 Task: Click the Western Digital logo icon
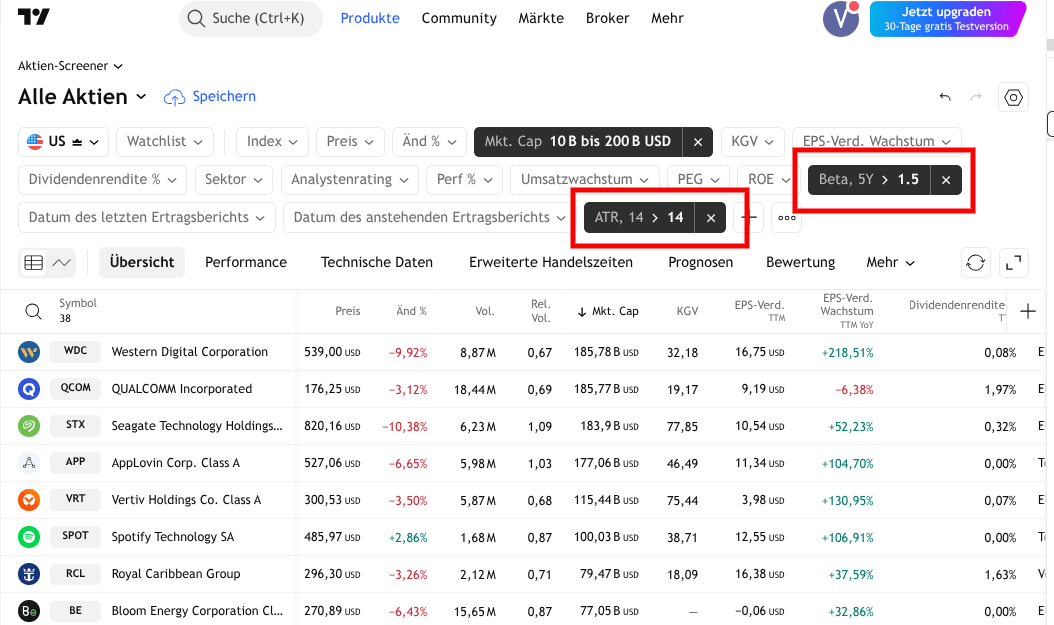[29, 352]
